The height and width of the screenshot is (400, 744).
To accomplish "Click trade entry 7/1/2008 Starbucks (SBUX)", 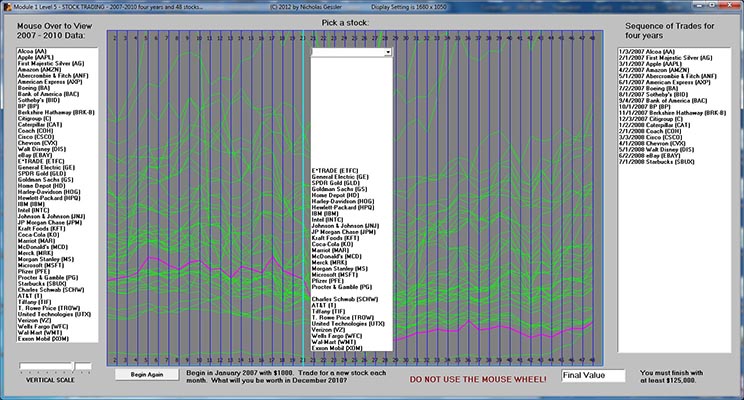I will [656, 162].
